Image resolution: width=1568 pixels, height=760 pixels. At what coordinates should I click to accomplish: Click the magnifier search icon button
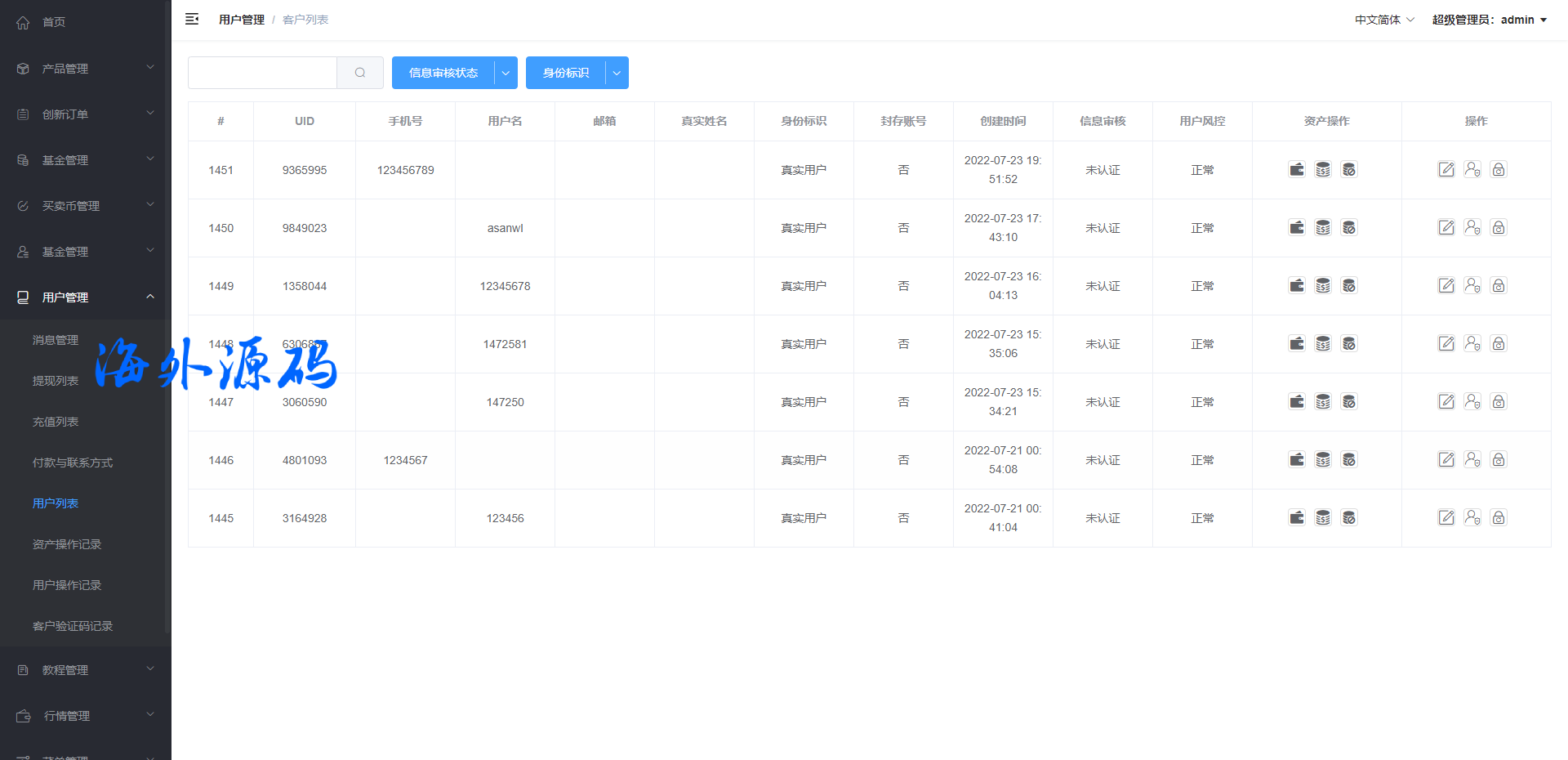click(x=360, y=73)
